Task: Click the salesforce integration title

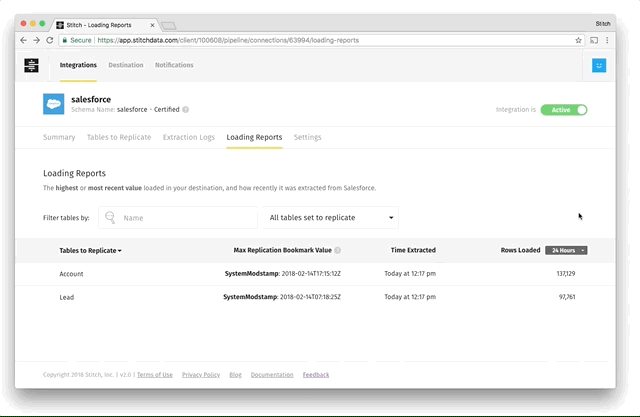Action: [x=91, y=100]
